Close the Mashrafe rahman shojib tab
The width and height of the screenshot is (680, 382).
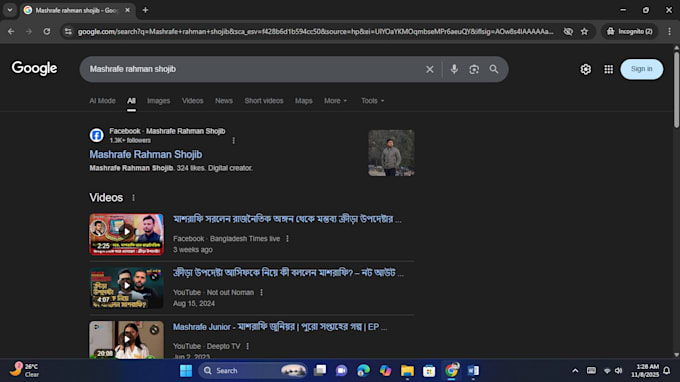click(128, 10)
